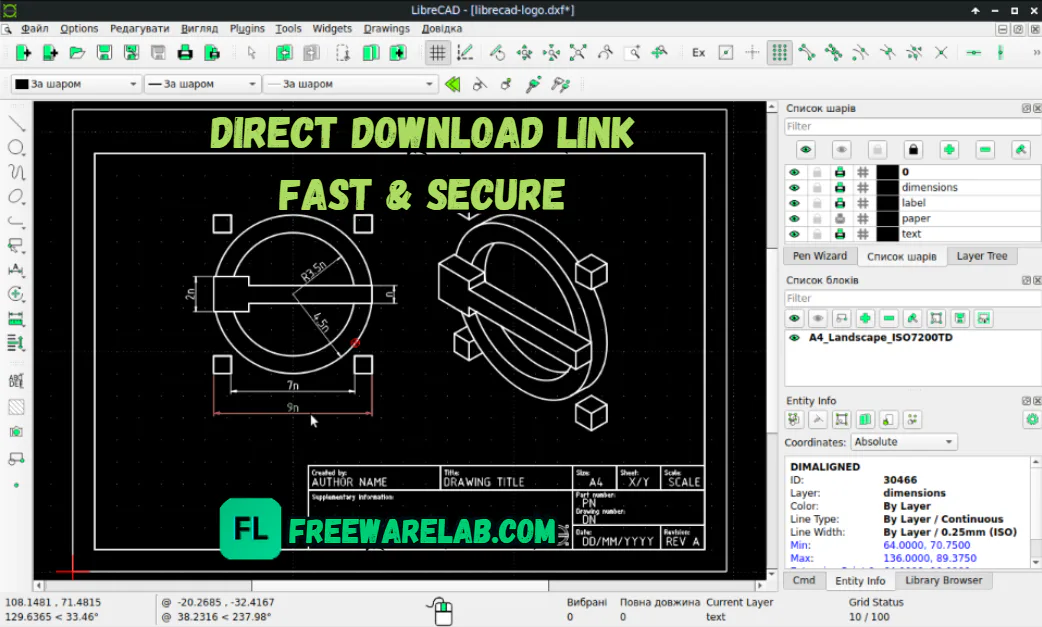
Task: Toggle Free Snap icon
Action: pos(726,52)
